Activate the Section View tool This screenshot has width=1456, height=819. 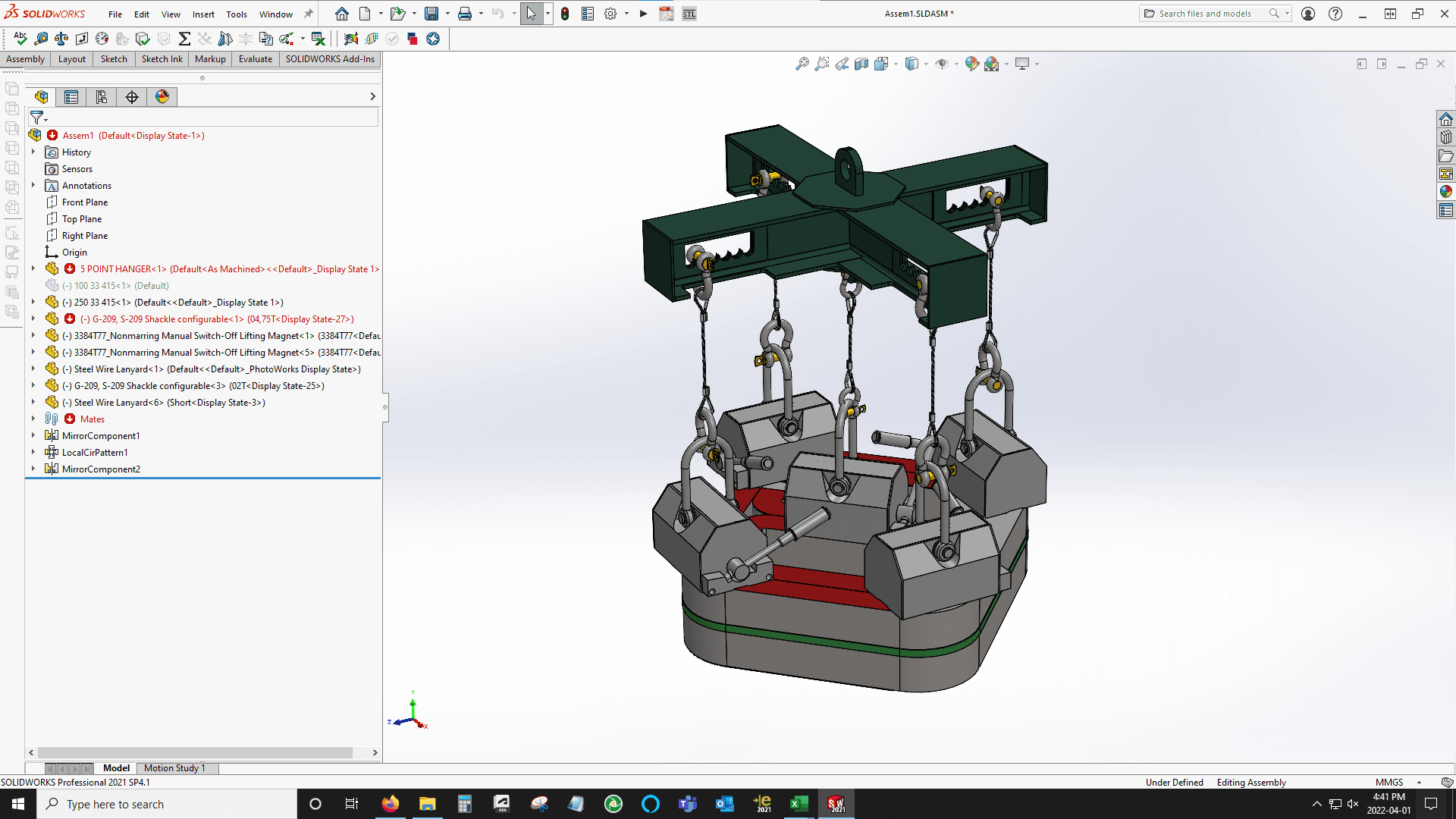pos(861,64)
